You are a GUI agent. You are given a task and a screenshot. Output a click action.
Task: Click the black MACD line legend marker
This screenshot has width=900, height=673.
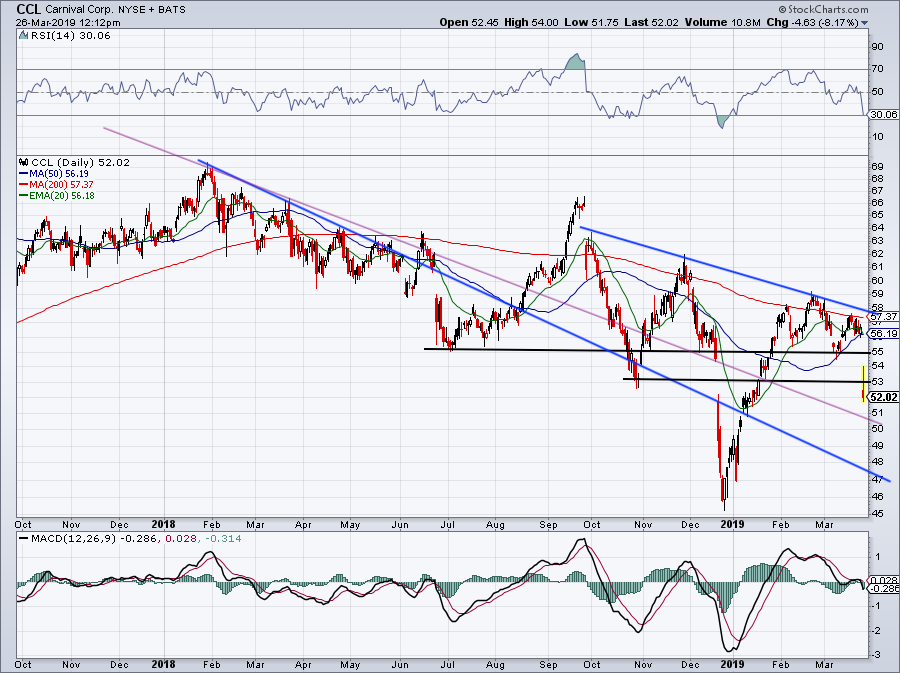pyautogui.click(x=23, y=539)
